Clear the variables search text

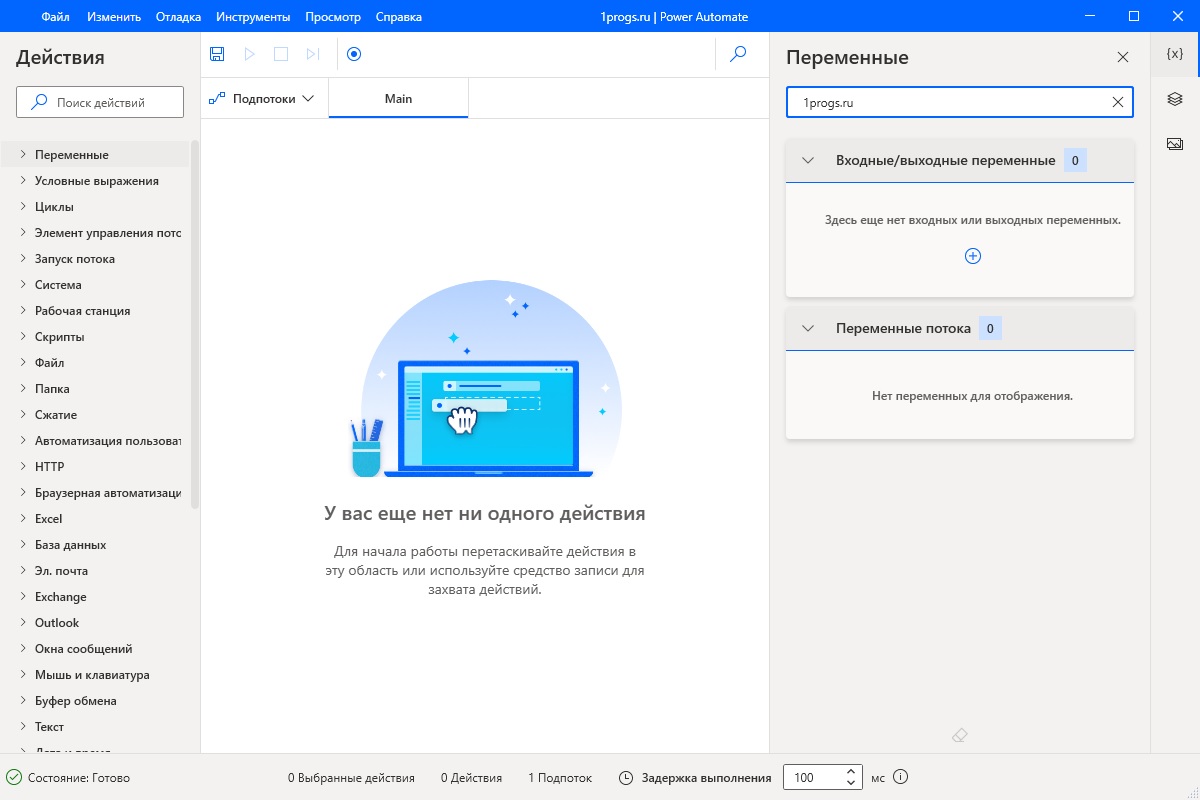coord(1118,102)
